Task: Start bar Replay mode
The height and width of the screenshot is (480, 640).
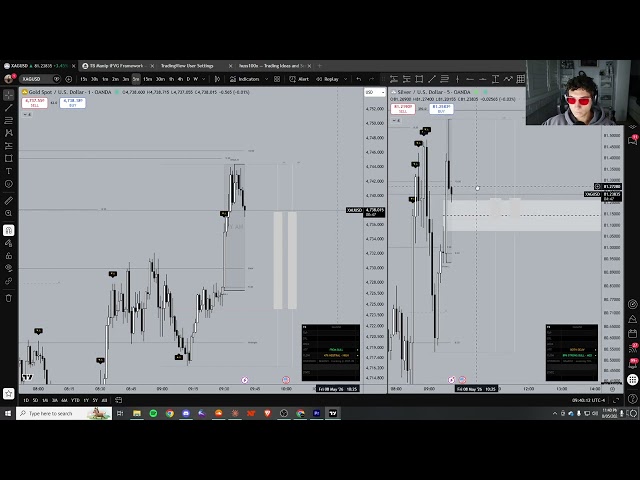Action: (x=328, y=79)
